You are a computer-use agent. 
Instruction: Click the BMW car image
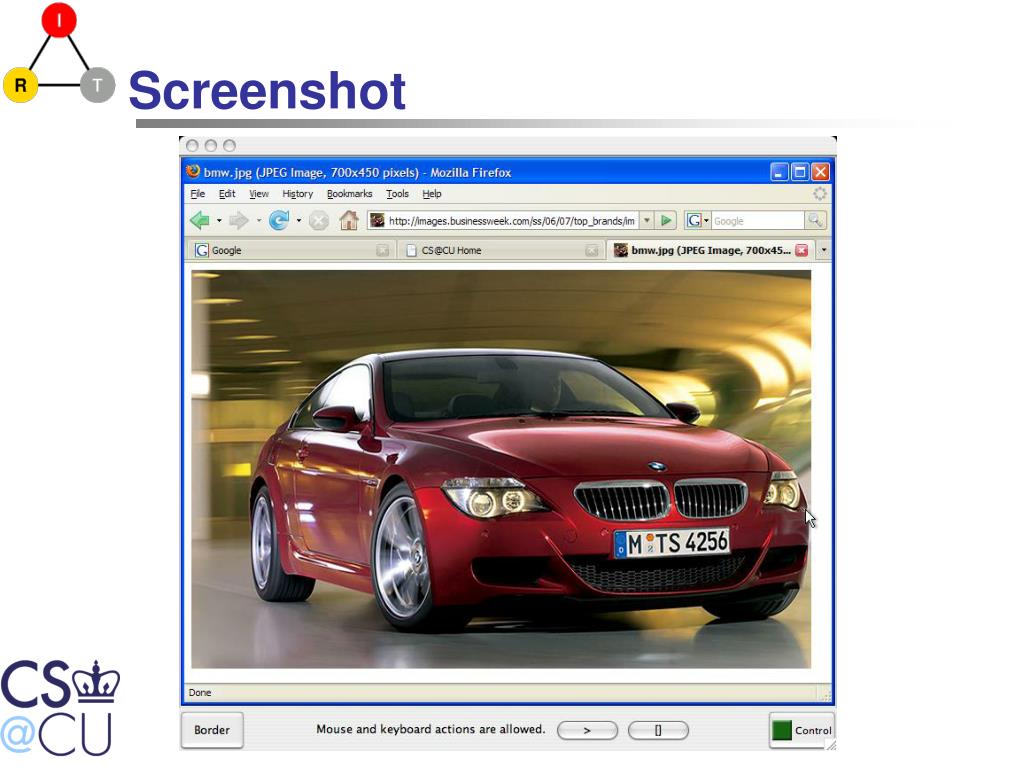tap(501, 469)
